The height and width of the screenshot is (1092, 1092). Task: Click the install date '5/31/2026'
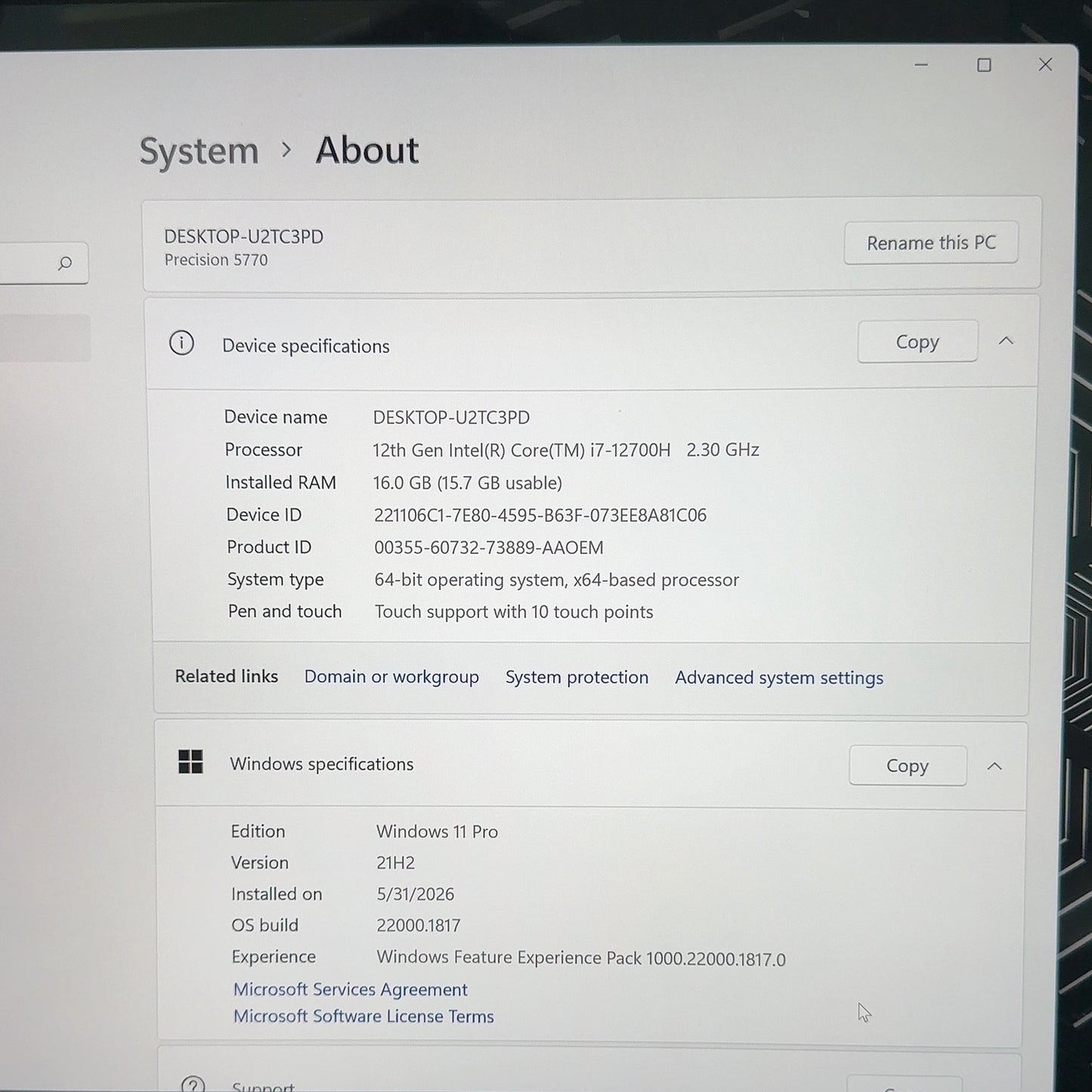416,895
